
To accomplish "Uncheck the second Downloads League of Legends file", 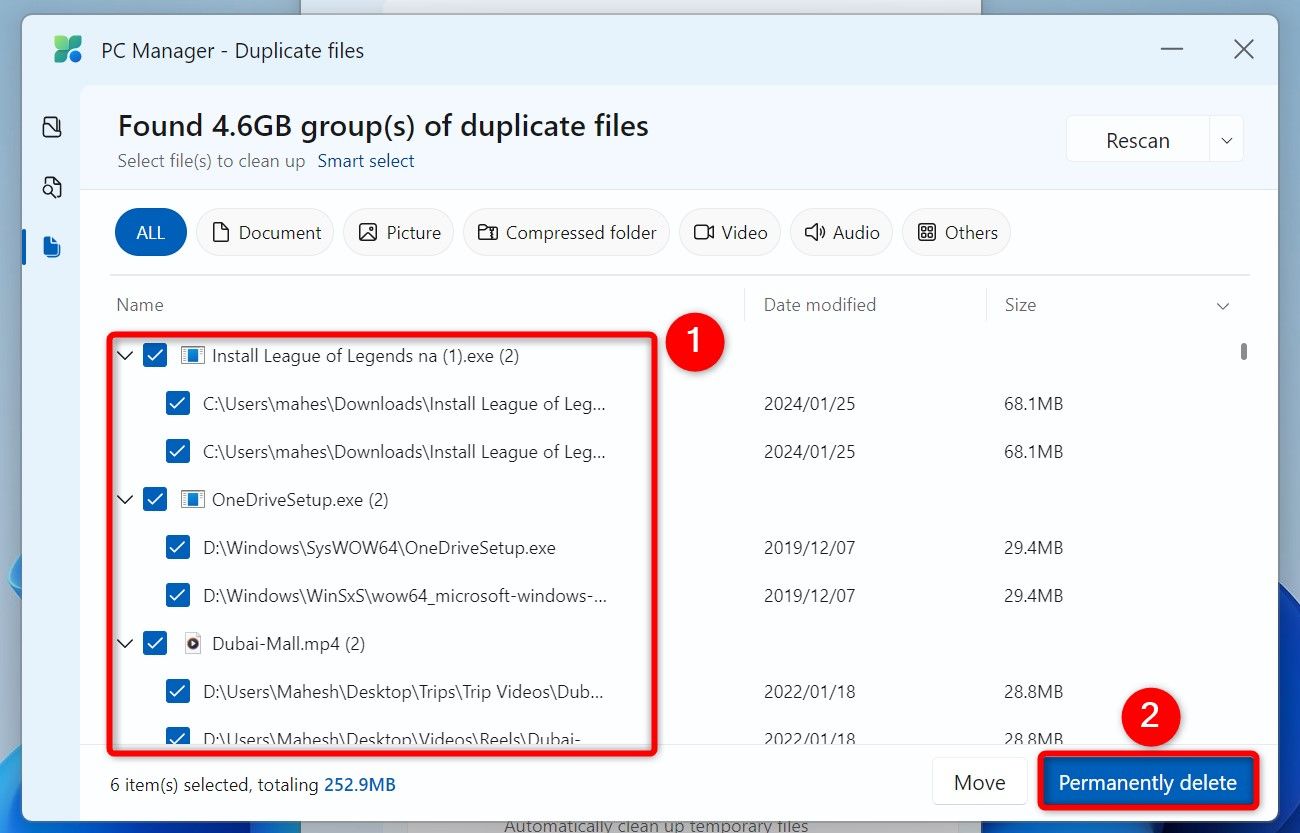I will pos(178,452).
